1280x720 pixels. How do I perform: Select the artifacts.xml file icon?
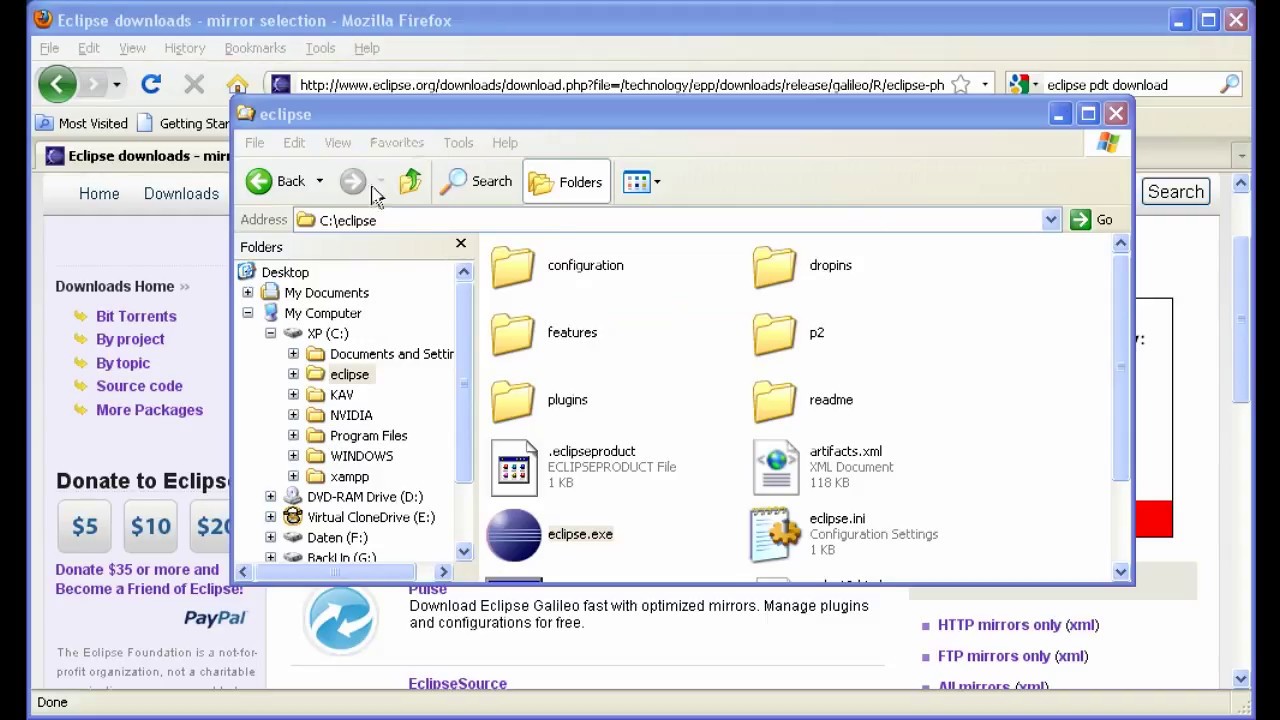click(x=776, y=467)
